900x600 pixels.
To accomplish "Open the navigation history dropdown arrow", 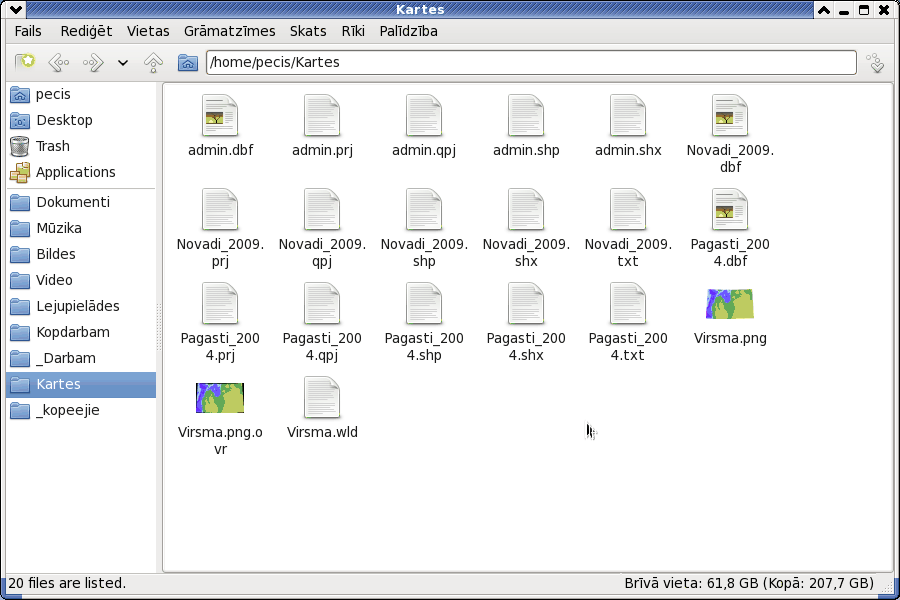I will (122, 63).
